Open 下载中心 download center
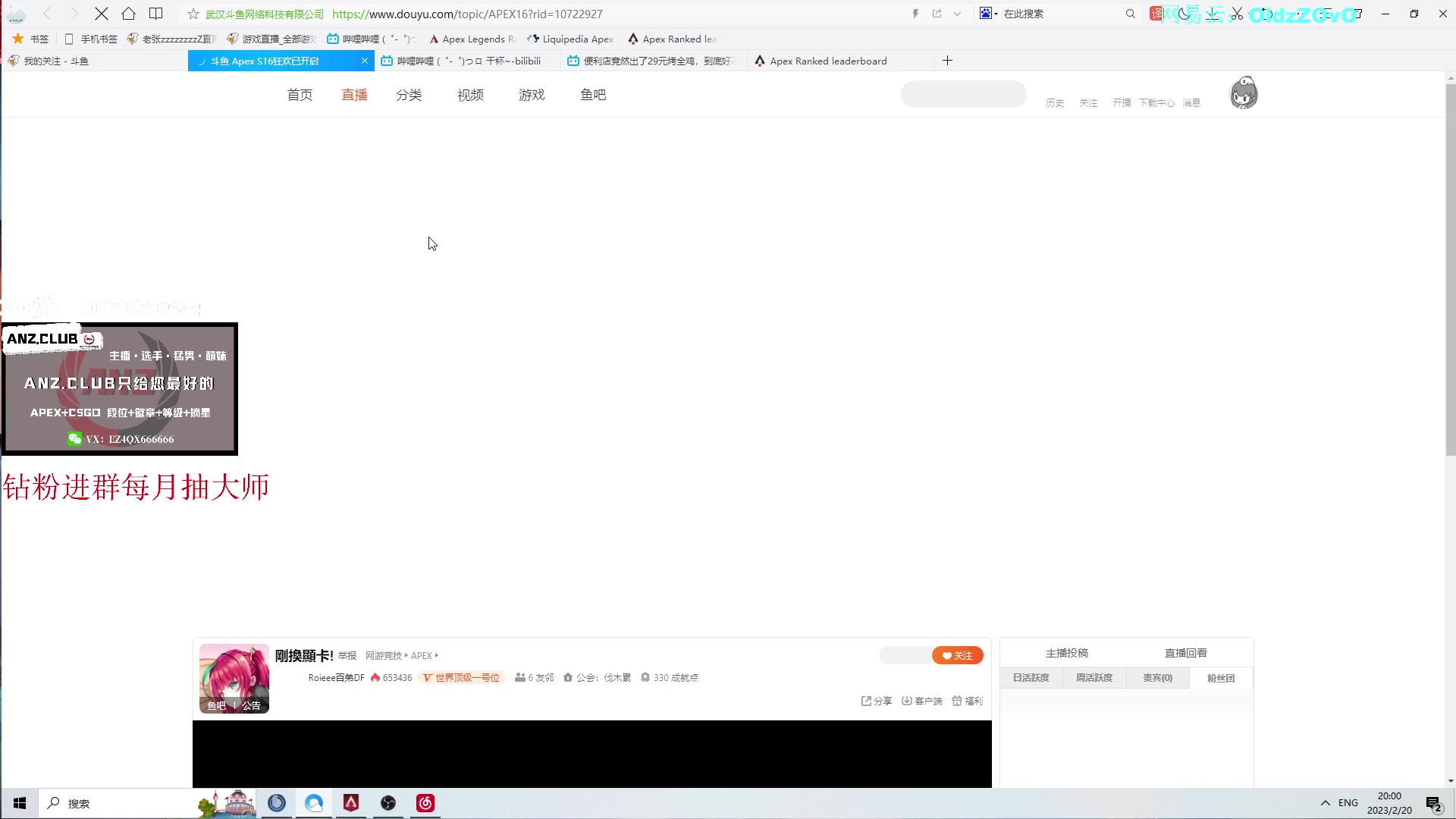Image resolution: width=1456 pixels, height=819 pixels. click(x=1156, y=103)
